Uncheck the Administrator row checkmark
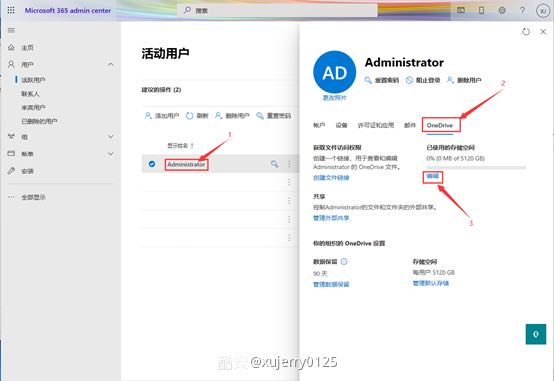This screenshot has width=554, height=381. coord(152,164)
